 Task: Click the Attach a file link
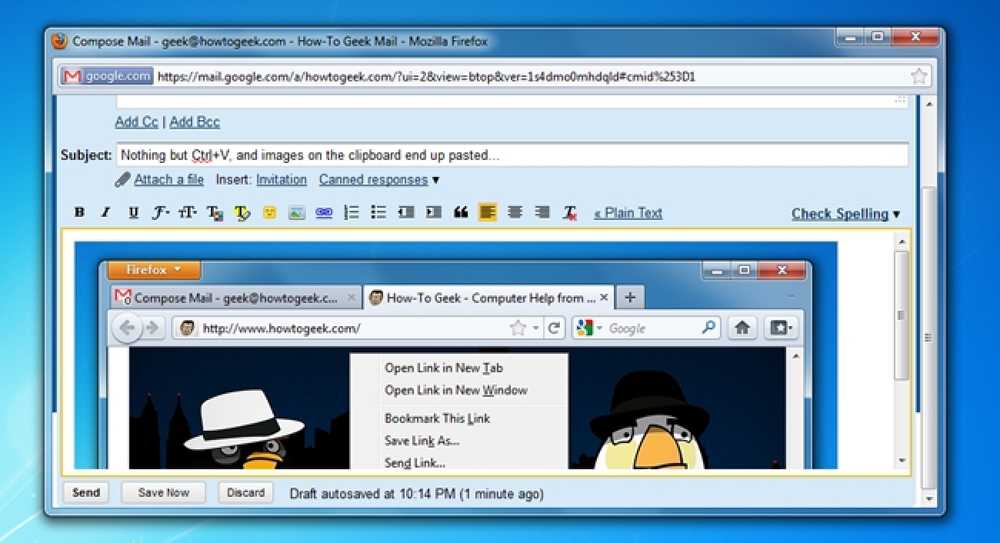tap(169, 180)
